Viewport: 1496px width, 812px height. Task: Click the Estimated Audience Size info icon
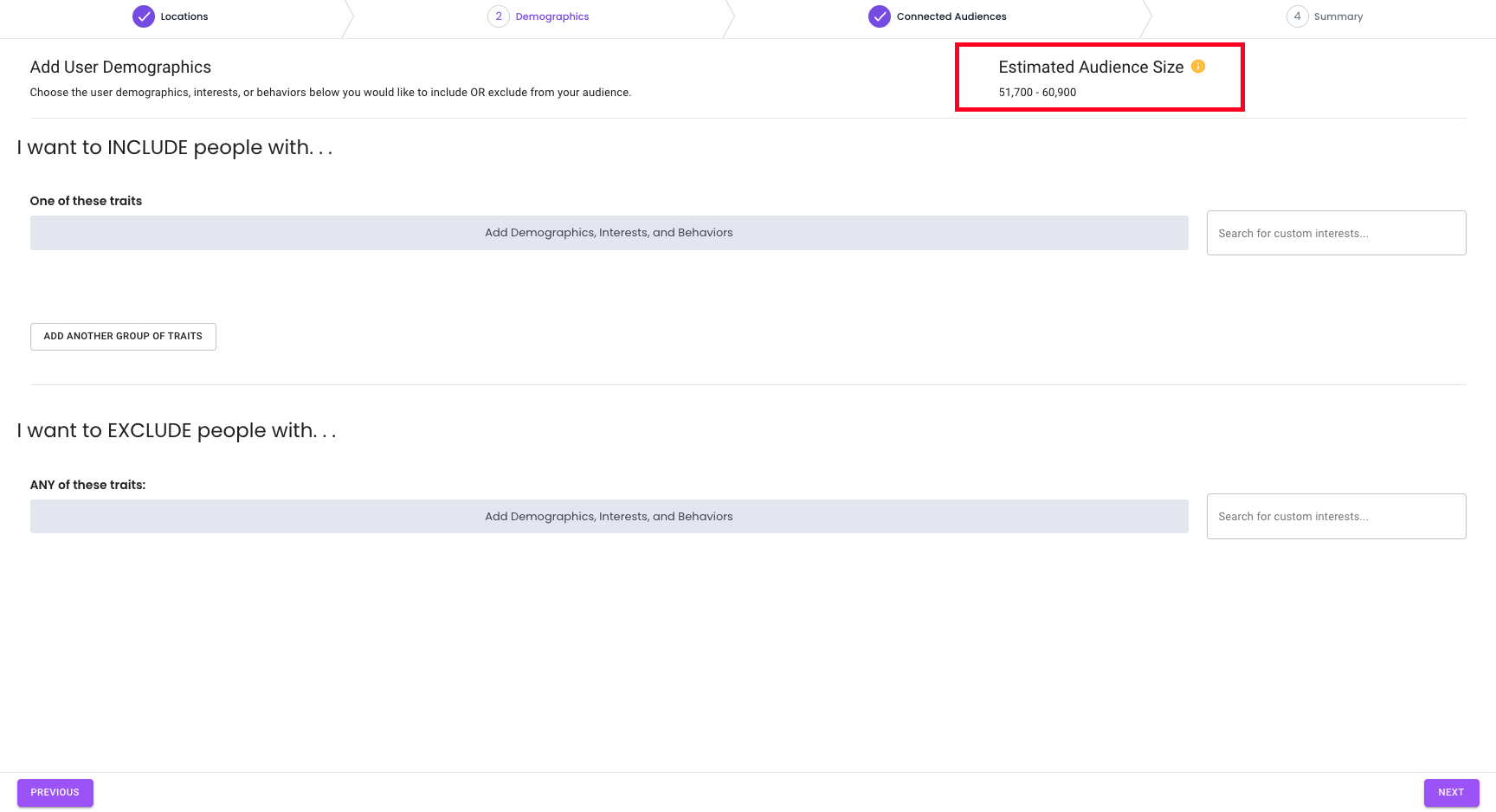point(1198,67)
